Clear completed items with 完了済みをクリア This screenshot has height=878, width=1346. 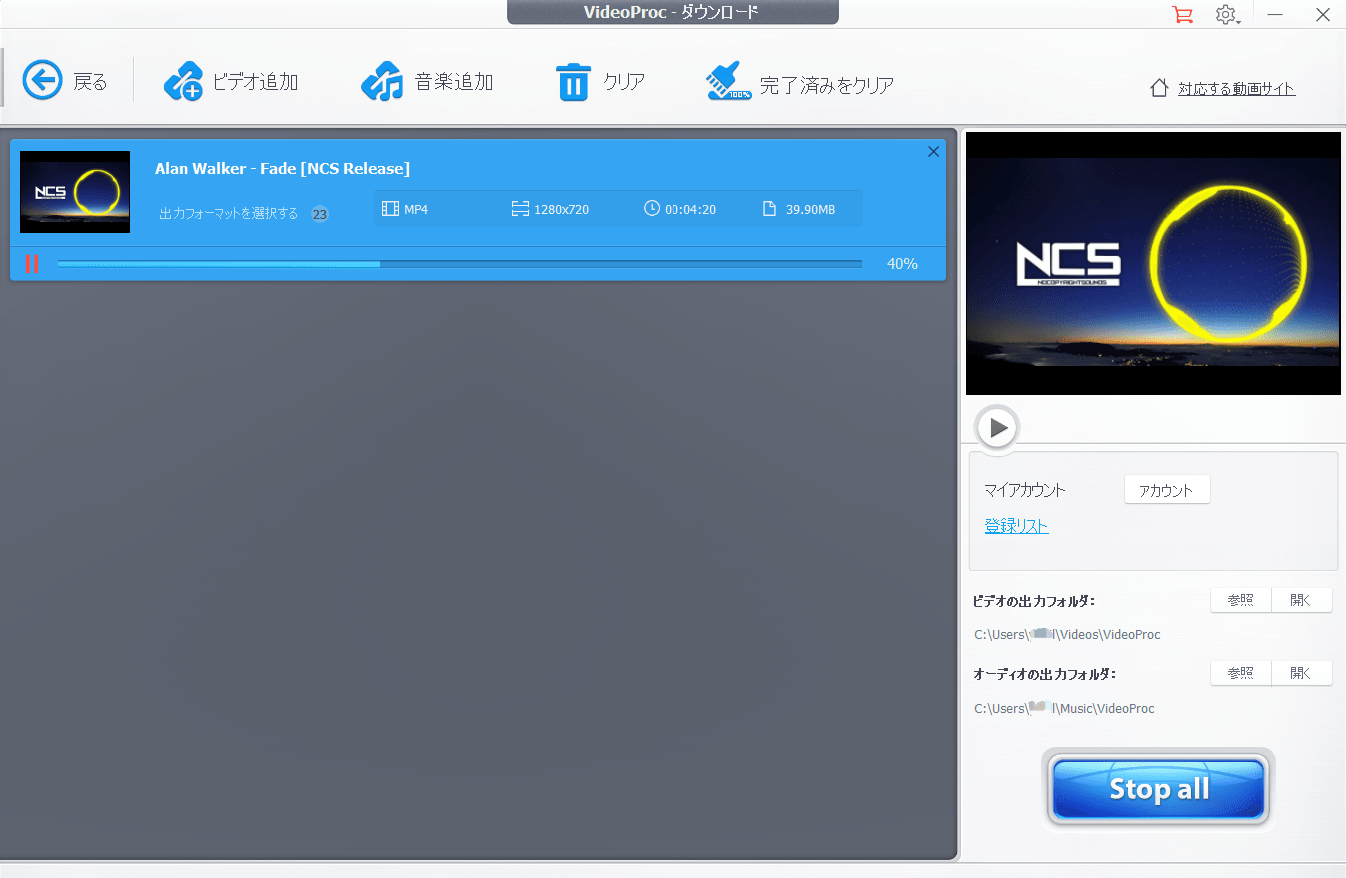(799, 82)
